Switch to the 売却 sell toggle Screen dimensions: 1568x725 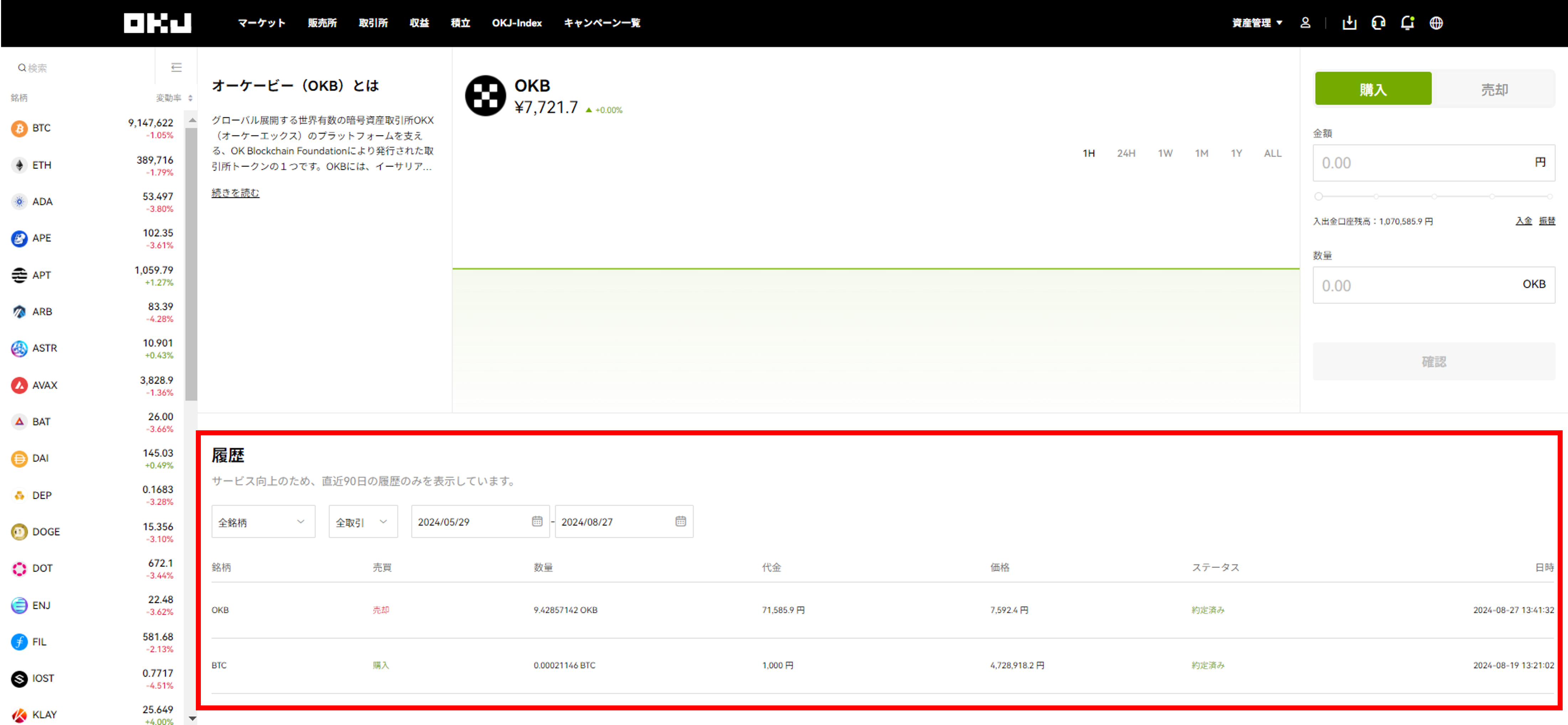(1494, 89)
